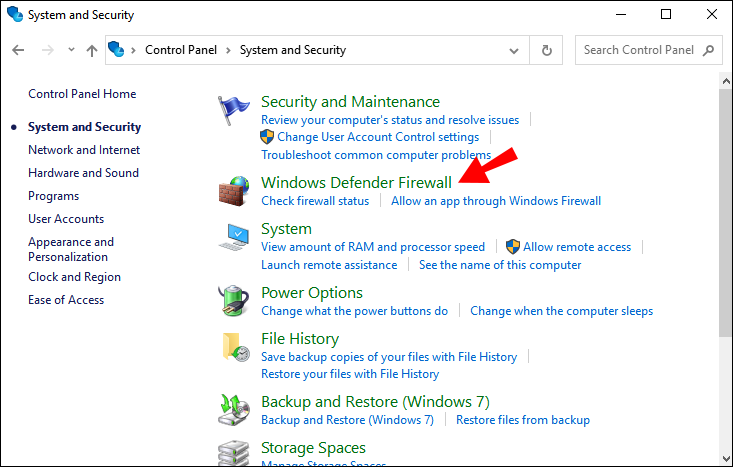The height and width of the screenshot is (467, 733).
Task: Click the scrollbar down arrow
Action: pos(726,458)
